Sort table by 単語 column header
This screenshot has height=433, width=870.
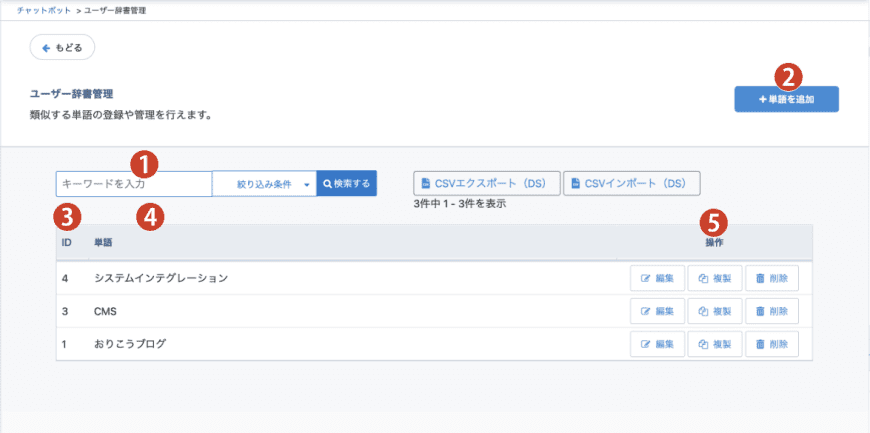pyautogui.click(x=103, y=243)
